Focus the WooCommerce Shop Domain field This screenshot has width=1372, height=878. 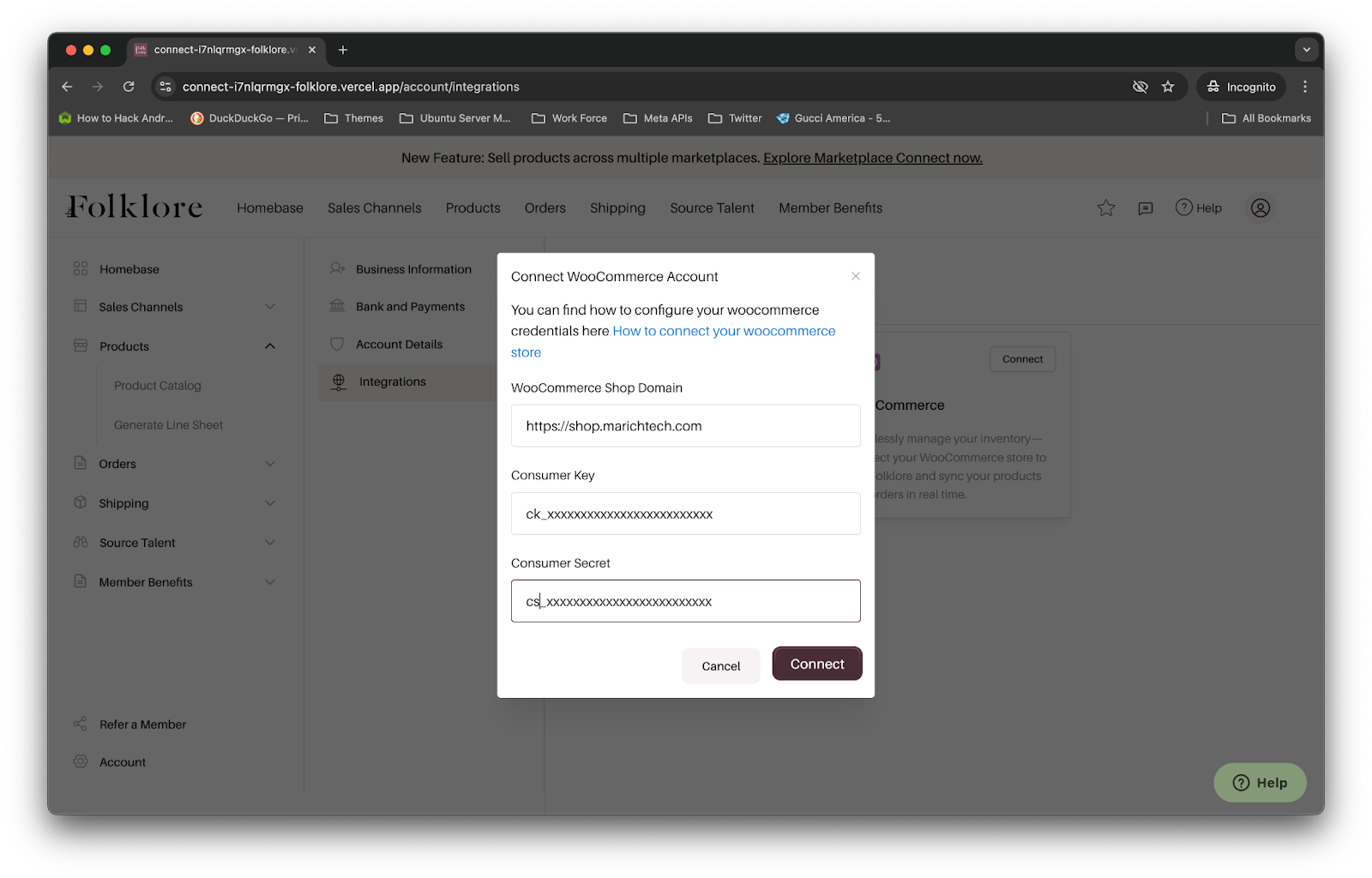685,426
